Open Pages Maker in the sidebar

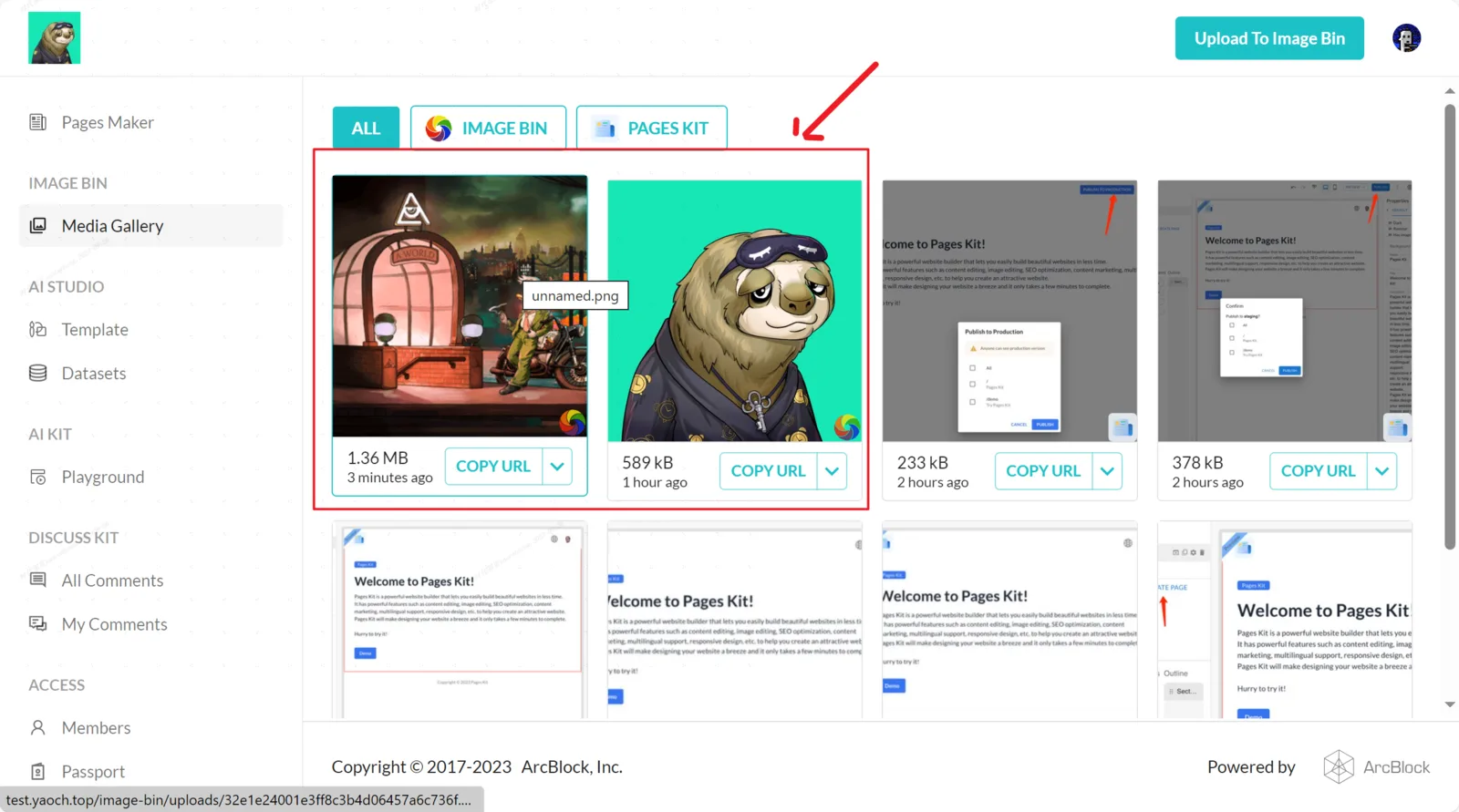pyautogui.click(x=151, y=122)
